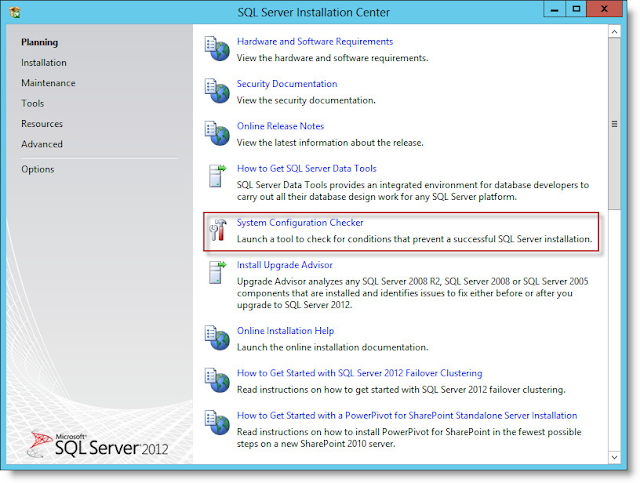The width and height of the screenshot is (640, 483).
Task: Click 'Read instructions on how to install PowerPivot' text
Action: point(409,438)
